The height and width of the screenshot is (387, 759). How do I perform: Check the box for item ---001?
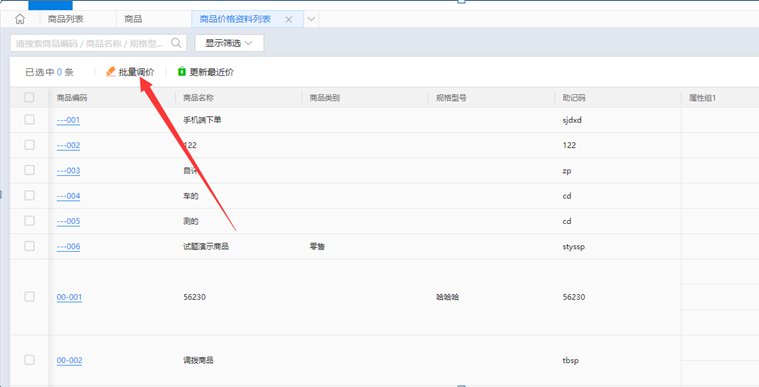[x=30, y=120]
